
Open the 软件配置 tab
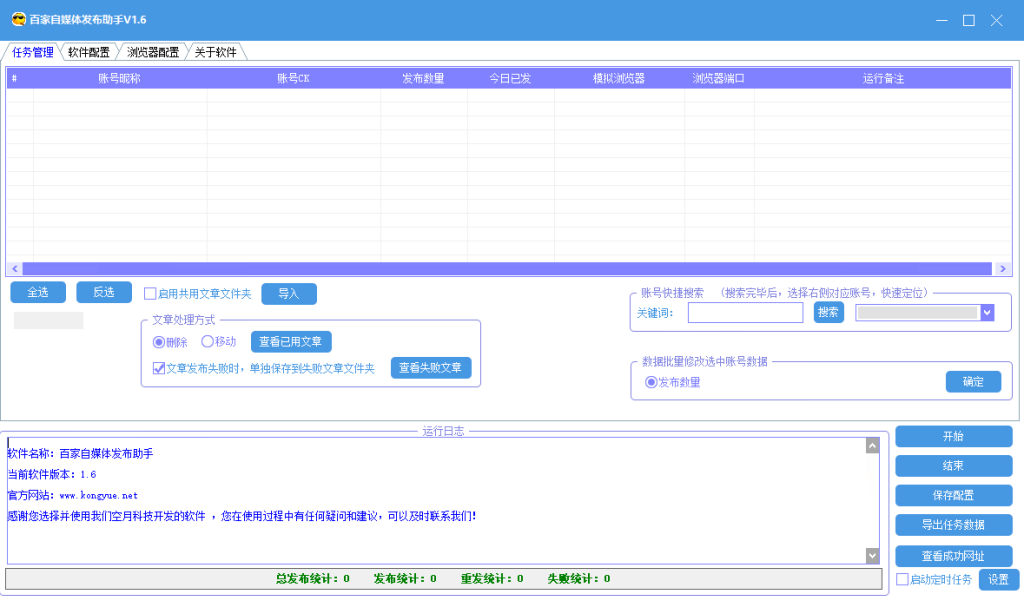pyautogui.click(x=89, y=52)
